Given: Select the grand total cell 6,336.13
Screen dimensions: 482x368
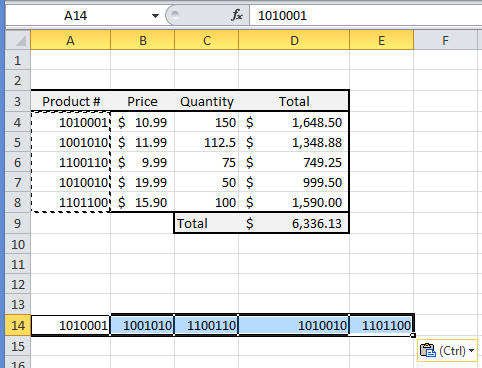Looking at the screenshot, I should click(x=294, y=223).
